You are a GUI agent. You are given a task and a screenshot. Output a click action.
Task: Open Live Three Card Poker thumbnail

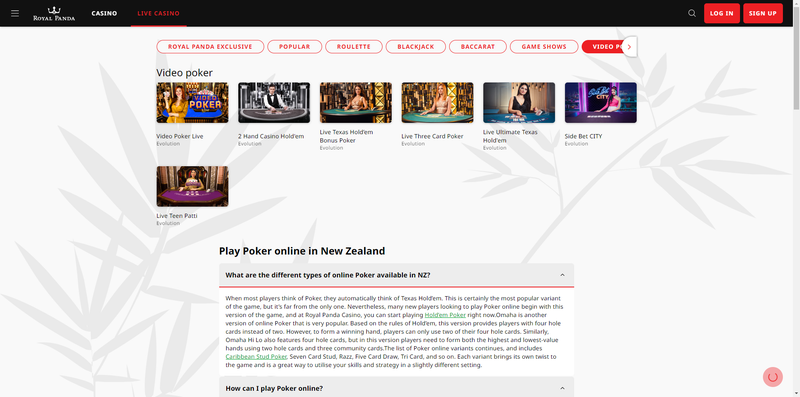click(437, 103)
